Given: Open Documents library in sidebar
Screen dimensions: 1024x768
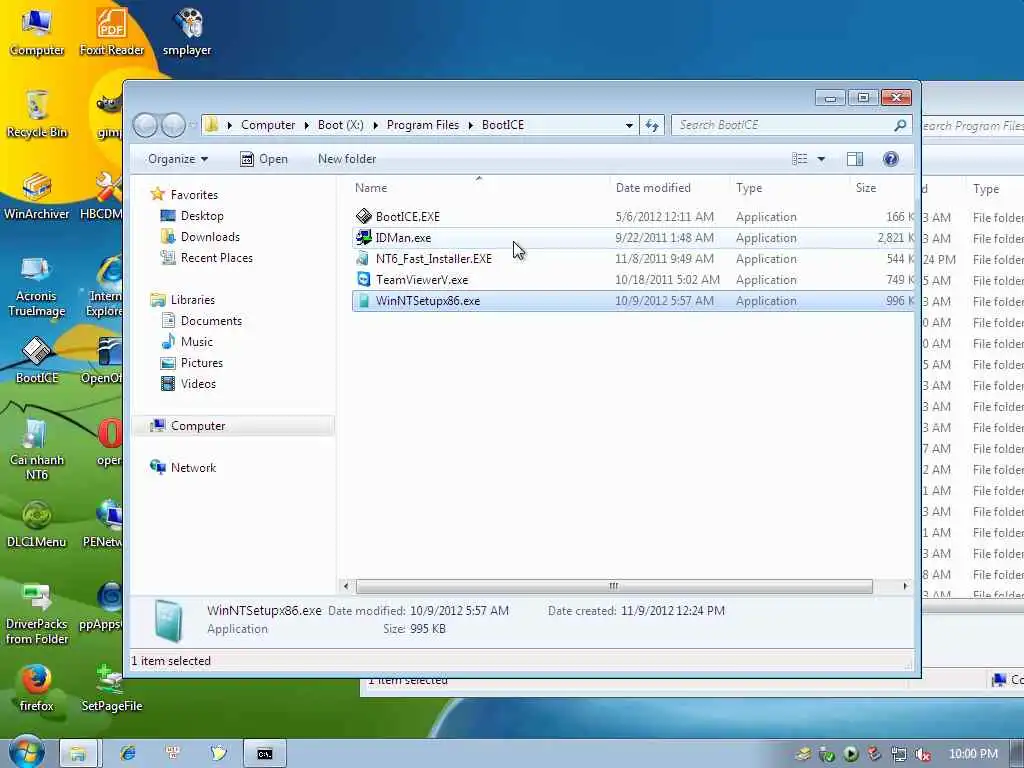Looking at the screenshot, I should pyautogui.click(x=211, y=321).
